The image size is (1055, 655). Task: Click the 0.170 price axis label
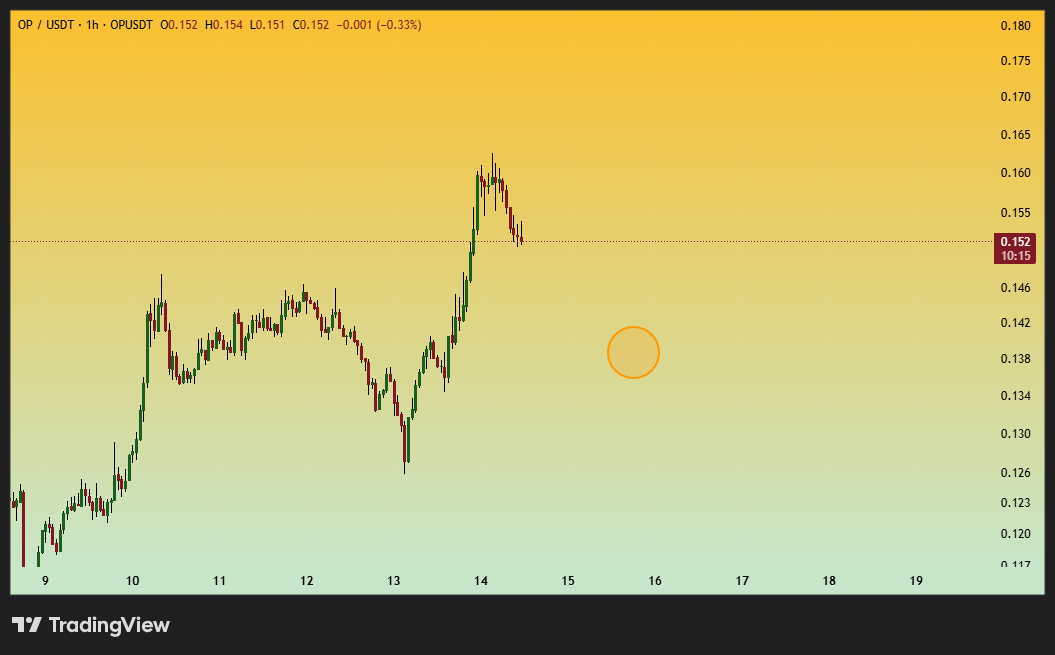click(x=1015, y=97)
